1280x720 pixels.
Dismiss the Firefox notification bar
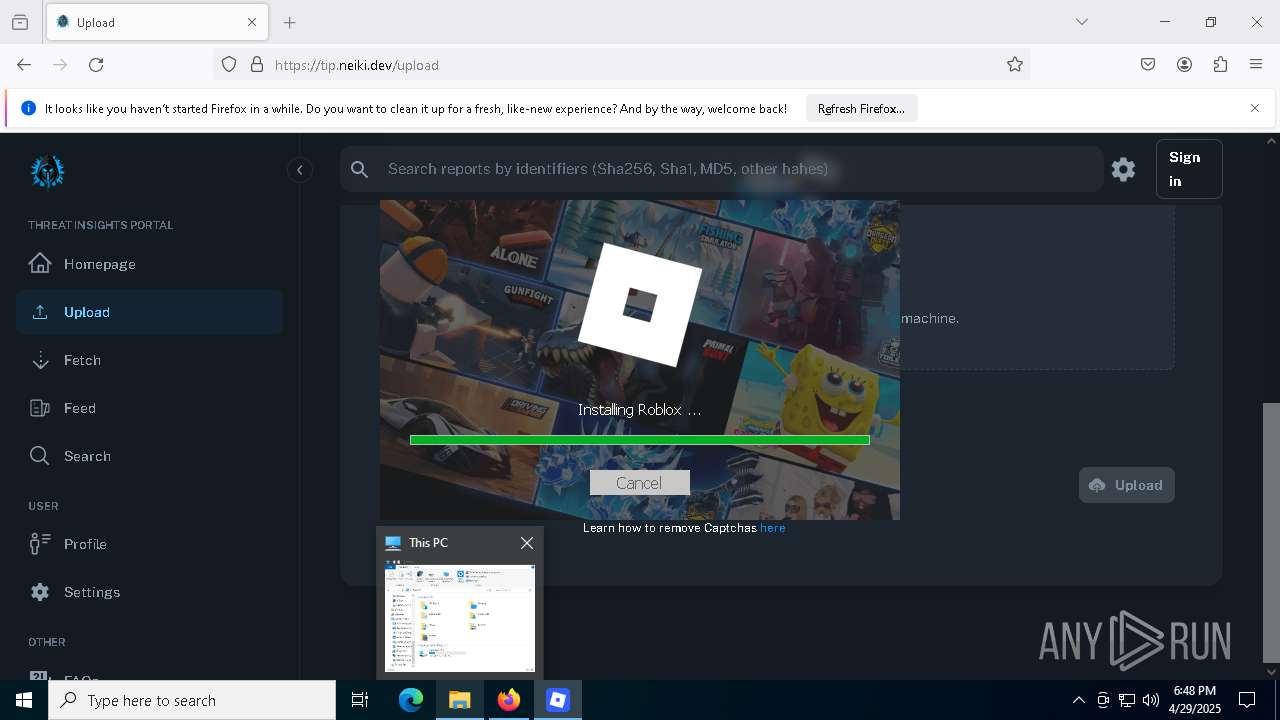[1254, 108]
